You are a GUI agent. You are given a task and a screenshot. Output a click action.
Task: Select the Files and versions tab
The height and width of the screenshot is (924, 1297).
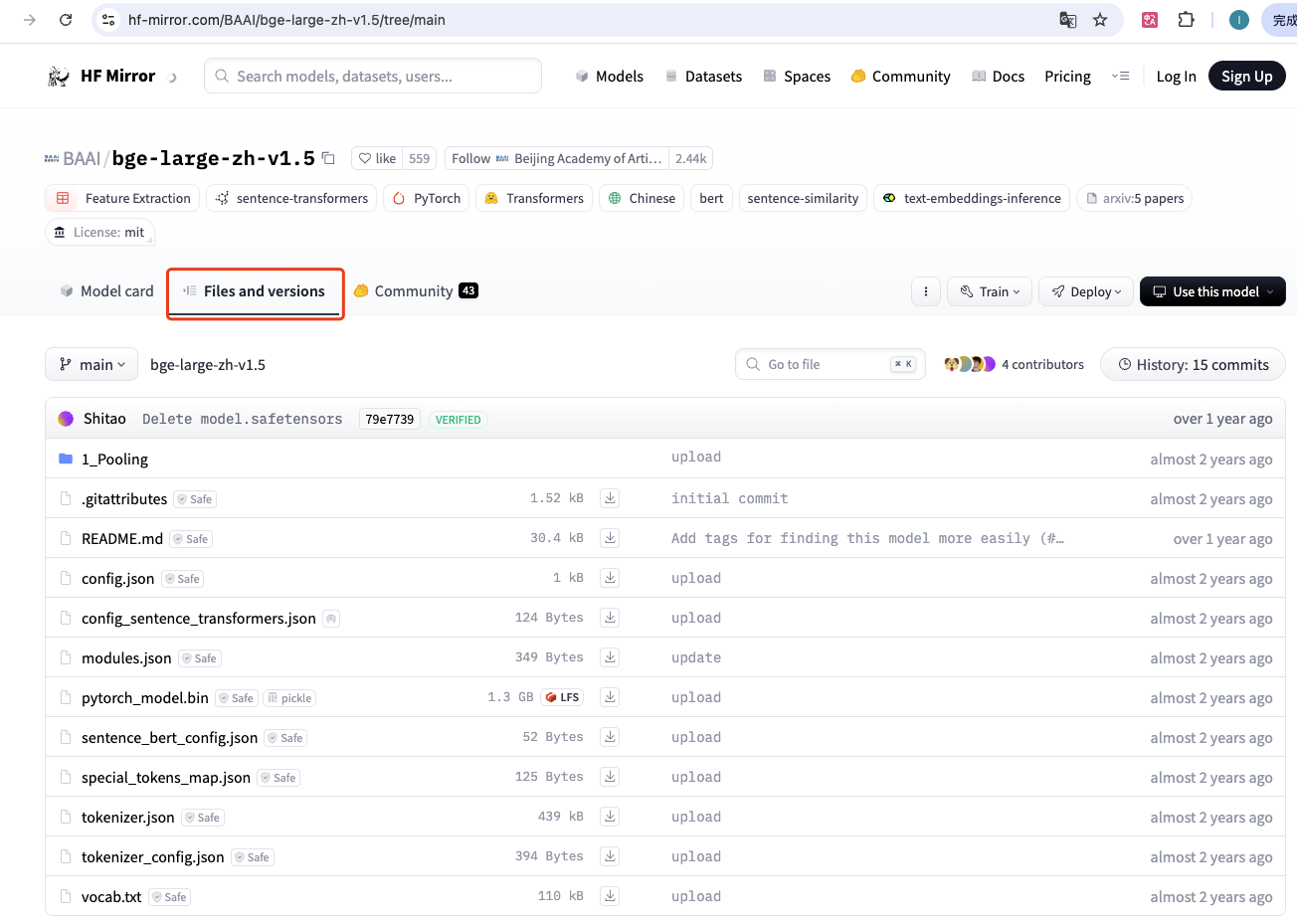pyautogui.click(x=255, y=291)
